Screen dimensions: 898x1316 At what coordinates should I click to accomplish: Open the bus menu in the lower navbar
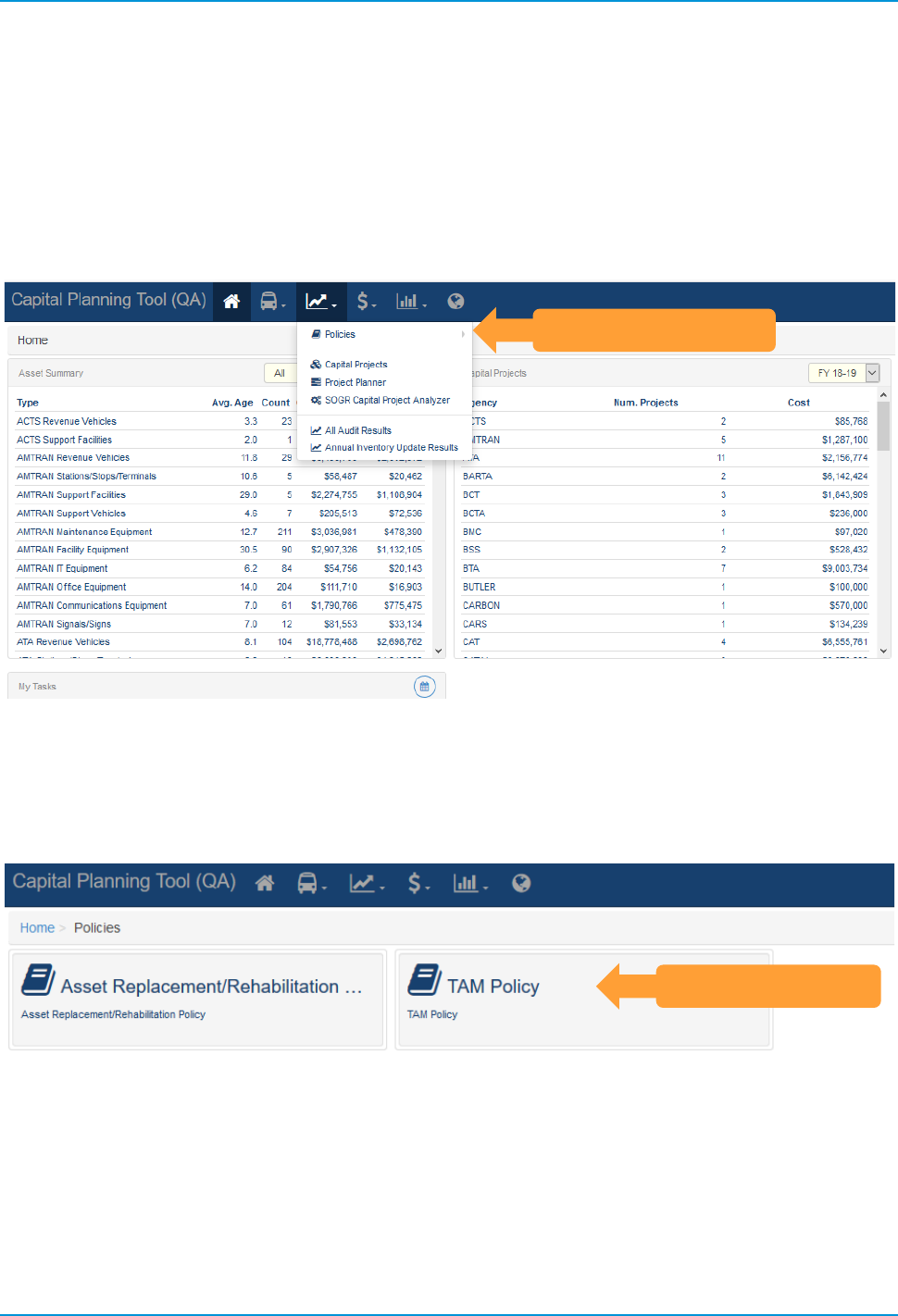tap(312, 884)
